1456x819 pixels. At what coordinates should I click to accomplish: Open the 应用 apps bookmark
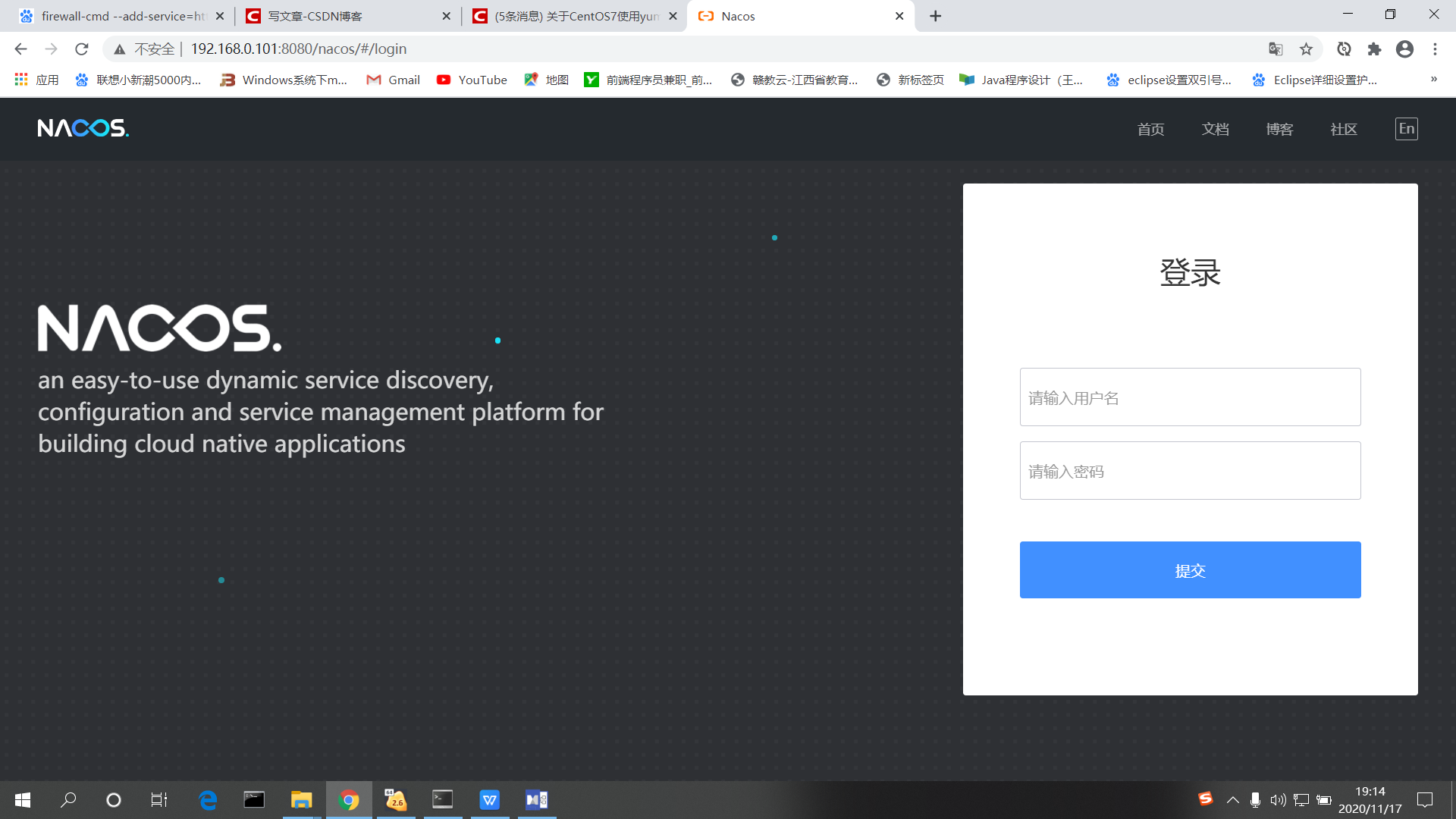click(36, 80)
